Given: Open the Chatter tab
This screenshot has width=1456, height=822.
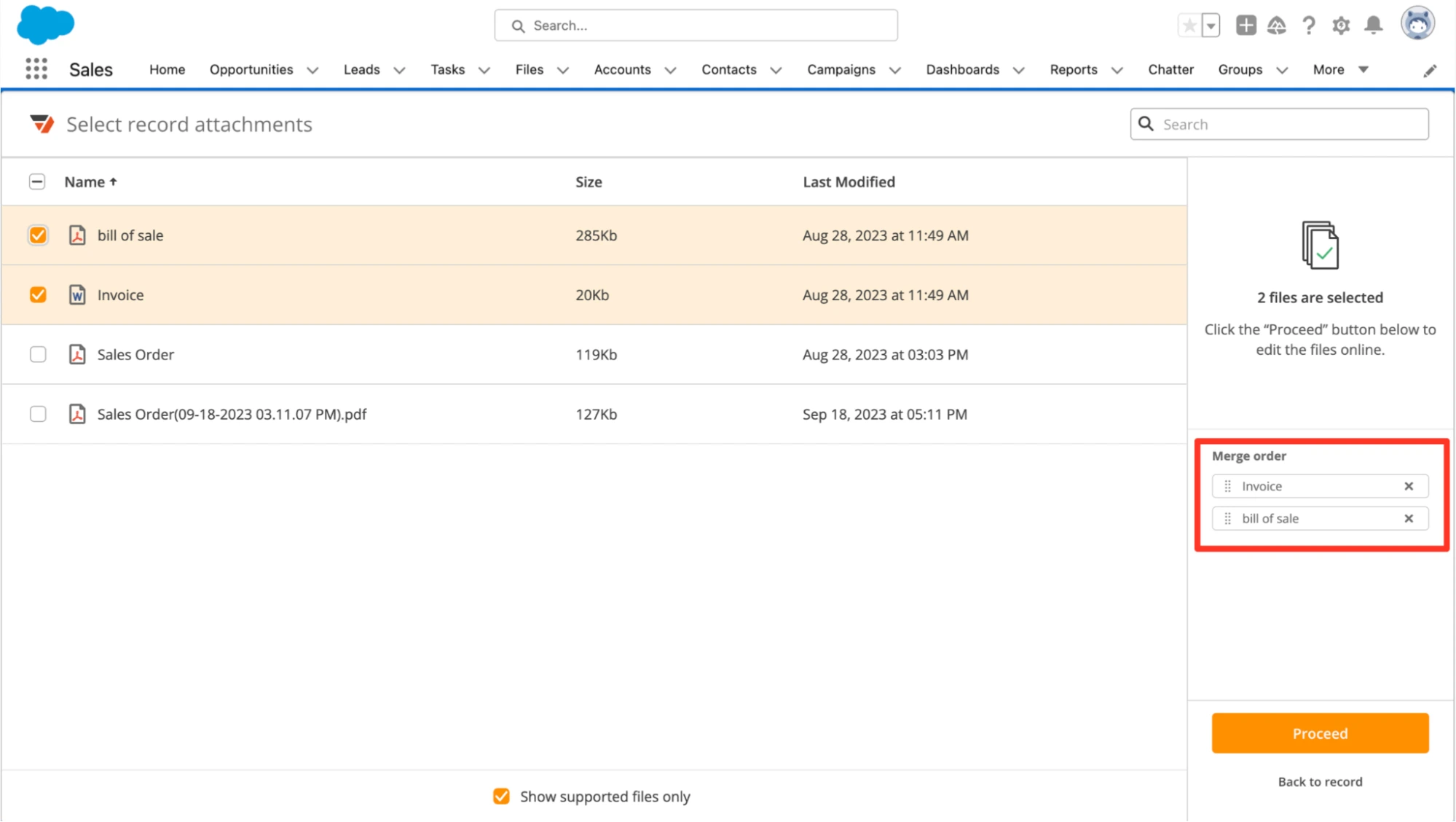Looking at the screenshot, I should pos(1170,69).
